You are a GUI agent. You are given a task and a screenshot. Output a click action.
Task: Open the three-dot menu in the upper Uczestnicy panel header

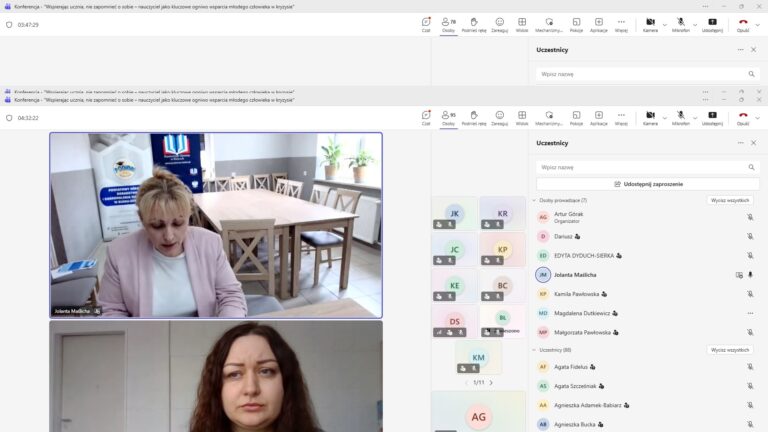pyautogui.click(x=741, y=50)
